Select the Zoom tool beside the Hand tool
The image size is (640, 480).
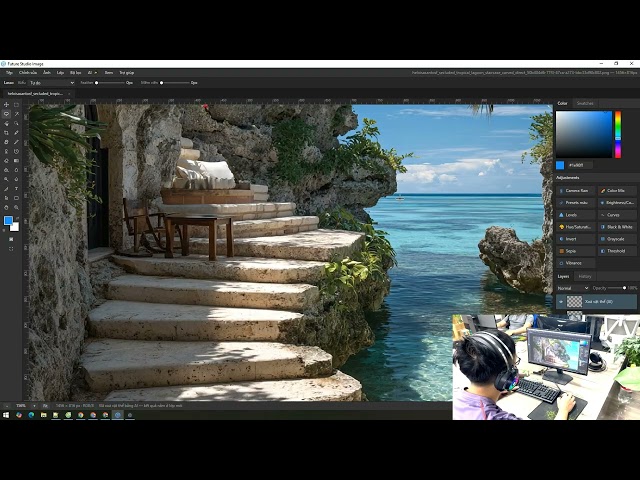pyautogui.click(x=16, y=207)
